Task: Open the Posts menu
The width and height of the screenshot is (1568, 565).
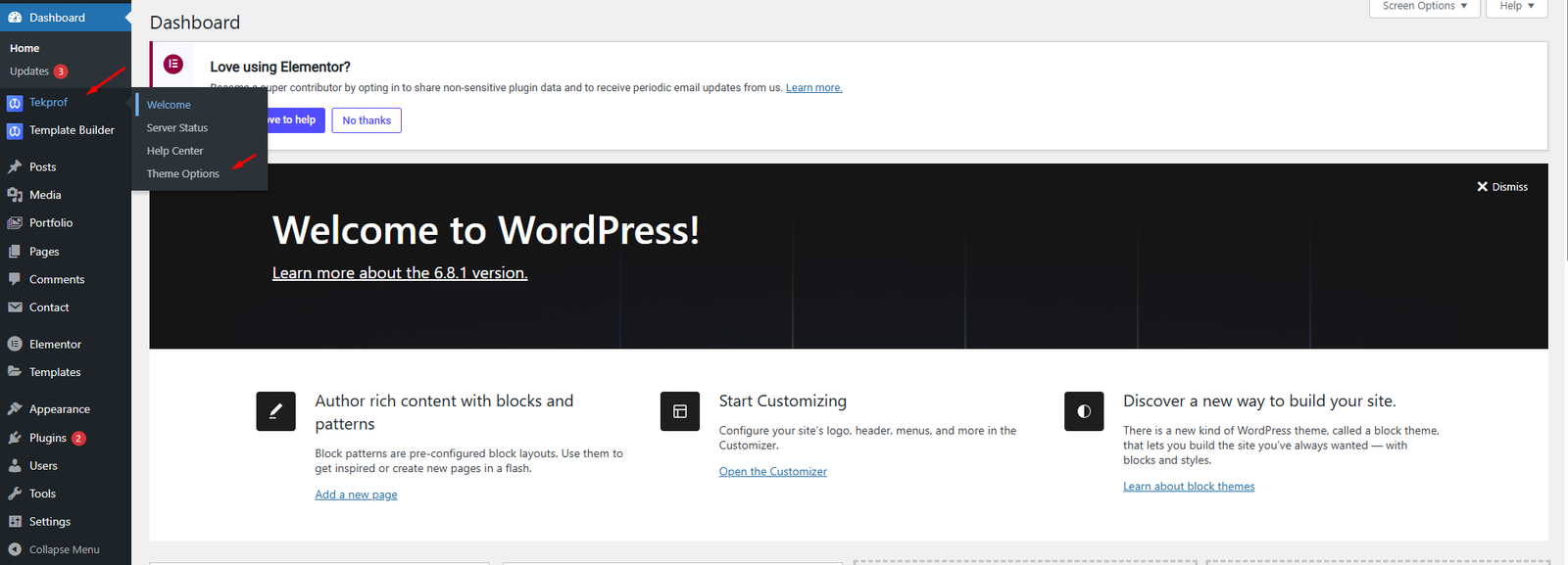Action: tap(43, 167)
